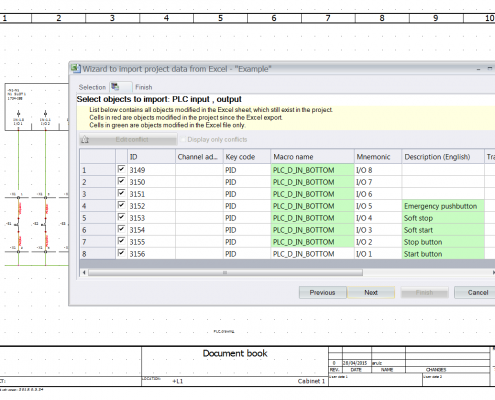The image size is (495, 400).
Task: Click the Edit conflict icon
Action: pyautogui.click(x=85, y=139)
